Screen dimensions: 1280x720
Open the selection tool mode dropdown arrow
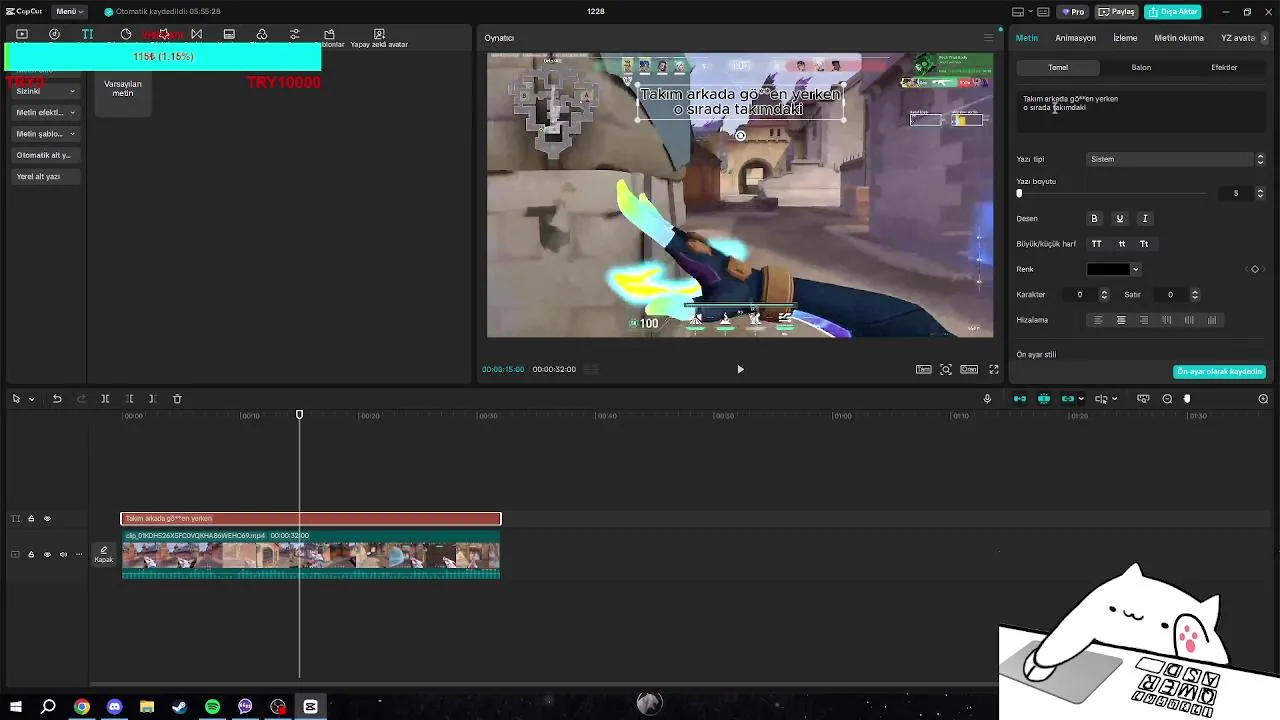(x=31, y=399)
